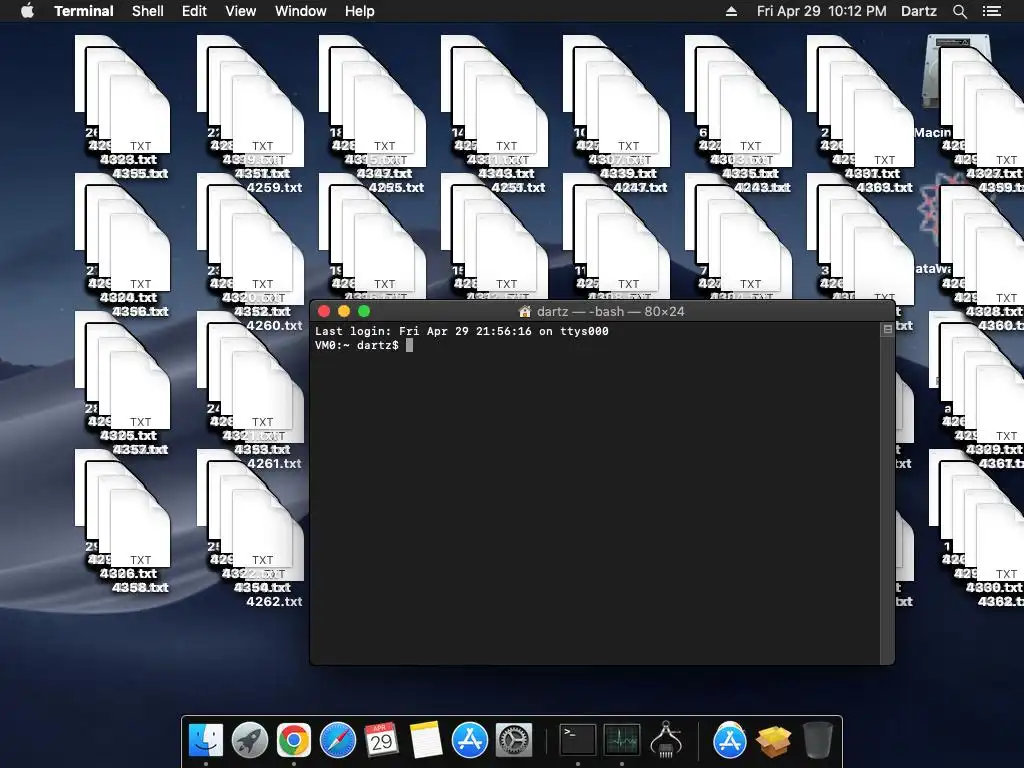The width and height of the screenshot is (1024, 768).
Task: Select the 4355.txt file label
Action: coord(140,174)
